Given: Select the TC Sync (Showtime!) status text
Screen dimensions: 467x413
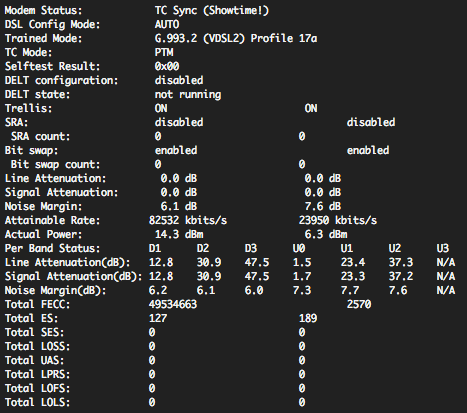Looking at the screenshot, I should tap(212, 11).
